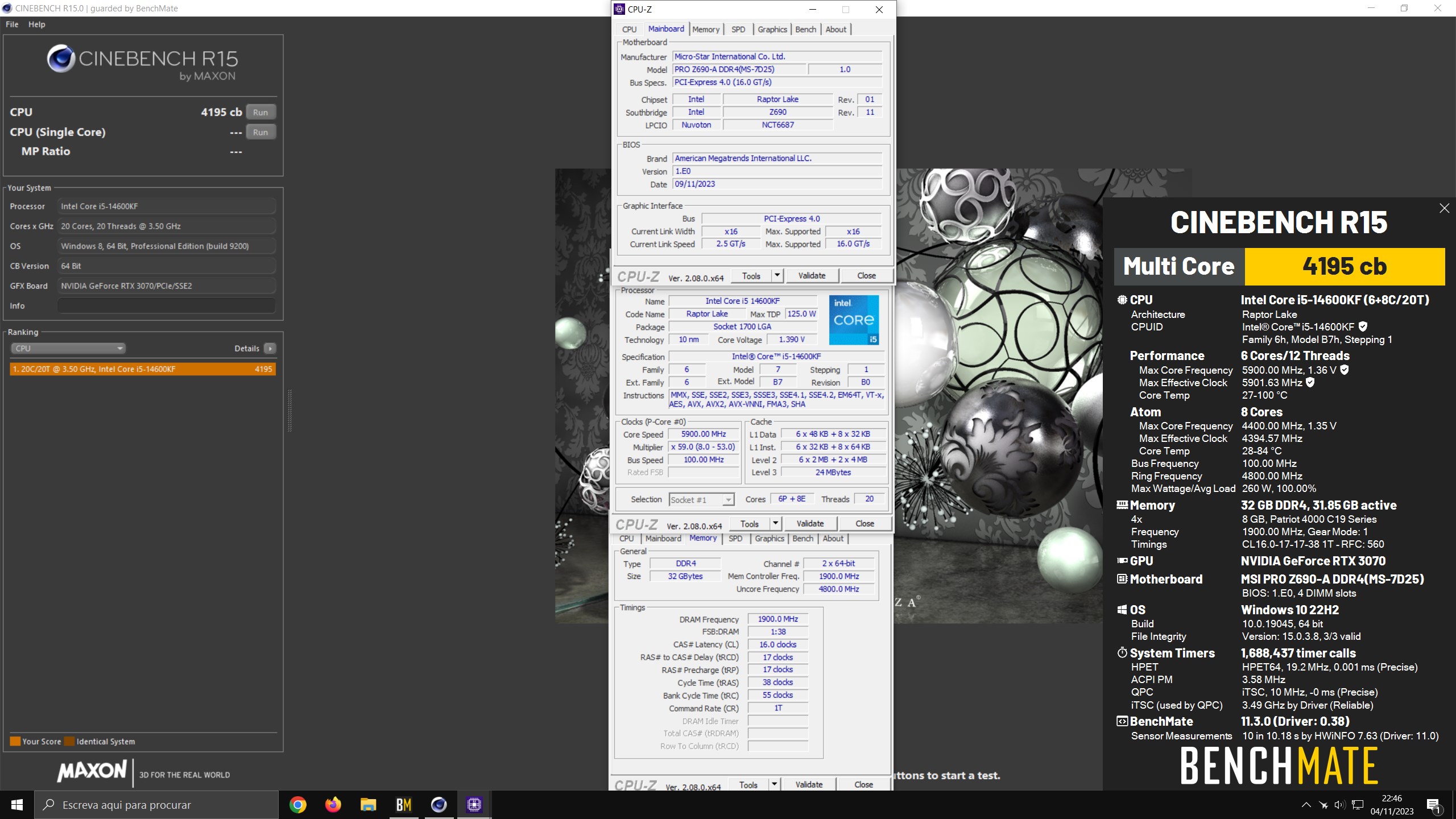Open Tools dropdown arrow in bottom CPU-Z window
This screenshot has height=819, width=1456.
[774, 784]
